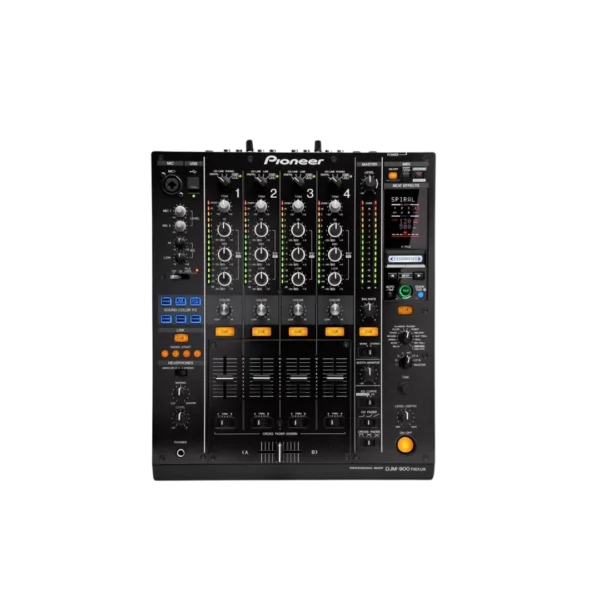Viewport: 600px width, 600px height.
Task: Click the channel 3 fader
Action: pos(298,378)
